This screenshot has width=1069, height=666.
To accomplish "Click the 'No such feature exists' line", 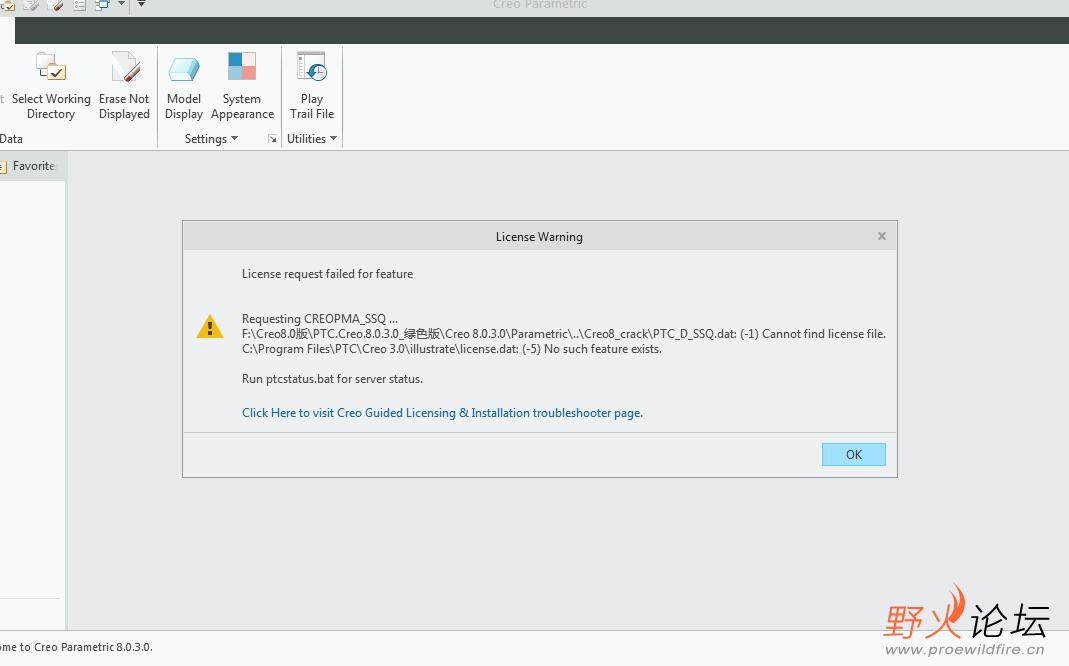I will coord(451,349).
